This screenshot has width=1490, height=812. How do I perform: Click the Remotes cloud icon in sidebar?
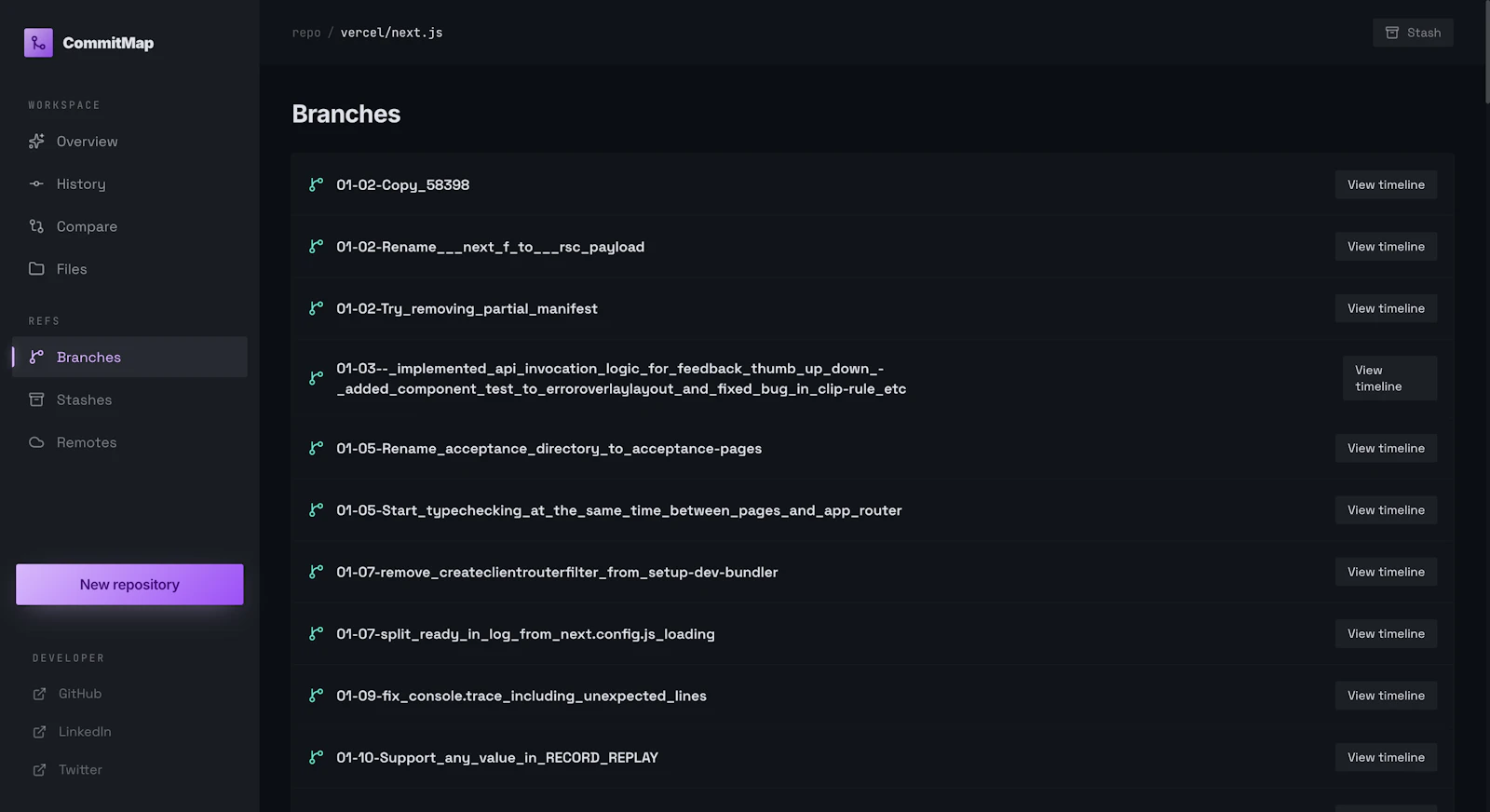tap(36, 442)
